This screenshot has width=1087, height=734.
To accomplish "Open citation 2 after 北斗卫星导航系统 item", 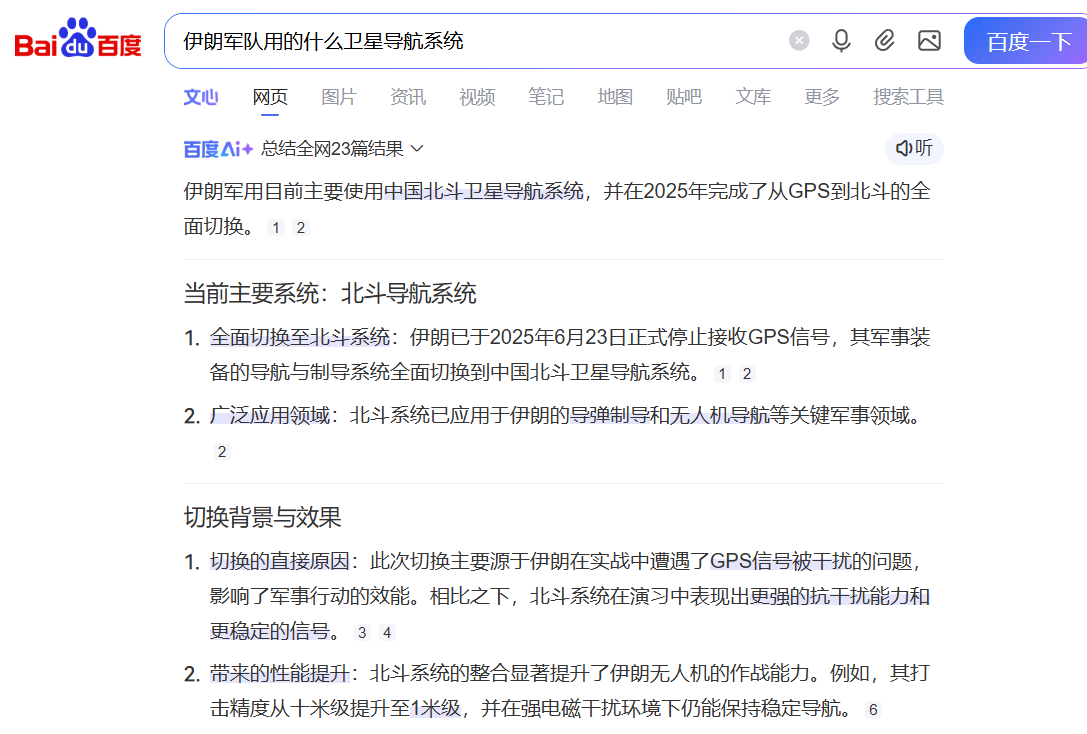I will click(747, 374).
